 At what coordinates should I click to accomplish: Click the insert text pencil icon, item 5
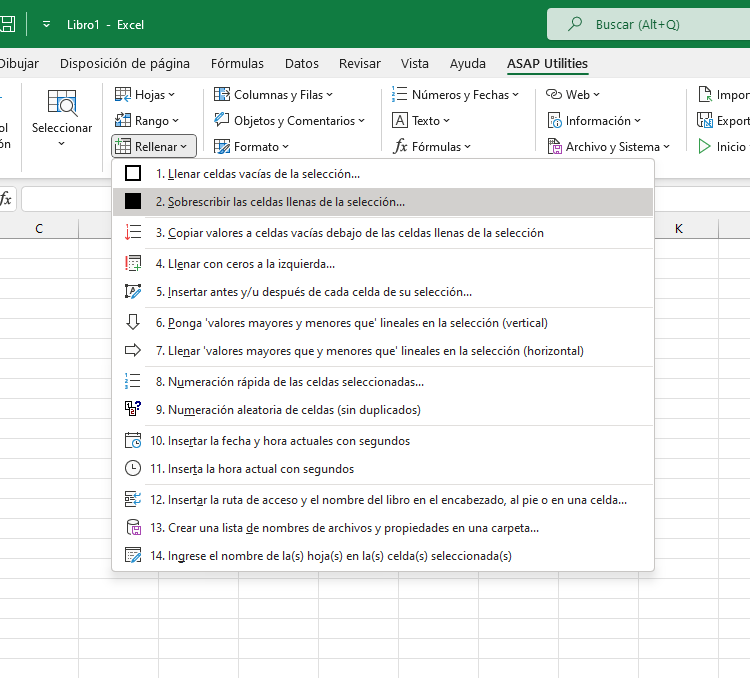[x=133, y=291]
